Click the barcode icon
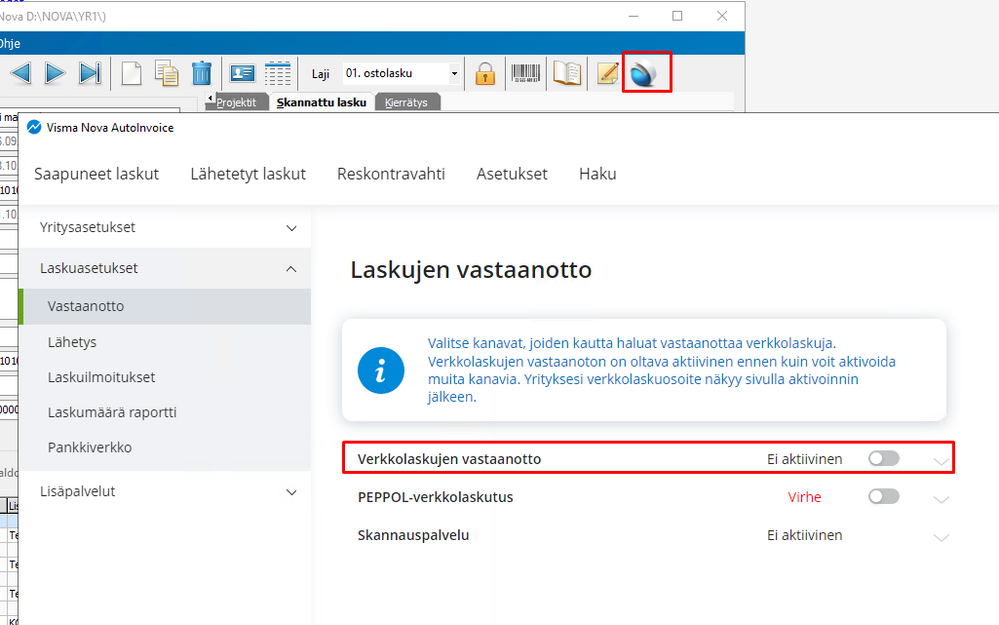Viewport: 999px width, 625px height. (526, 73)
